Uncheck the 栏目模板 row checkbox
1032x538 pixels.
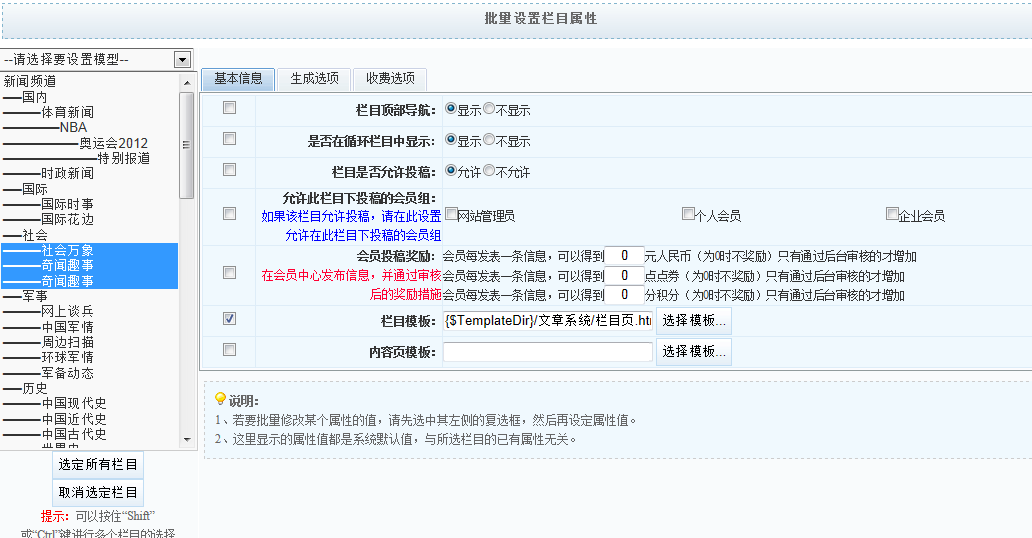[x=229, y=319]
